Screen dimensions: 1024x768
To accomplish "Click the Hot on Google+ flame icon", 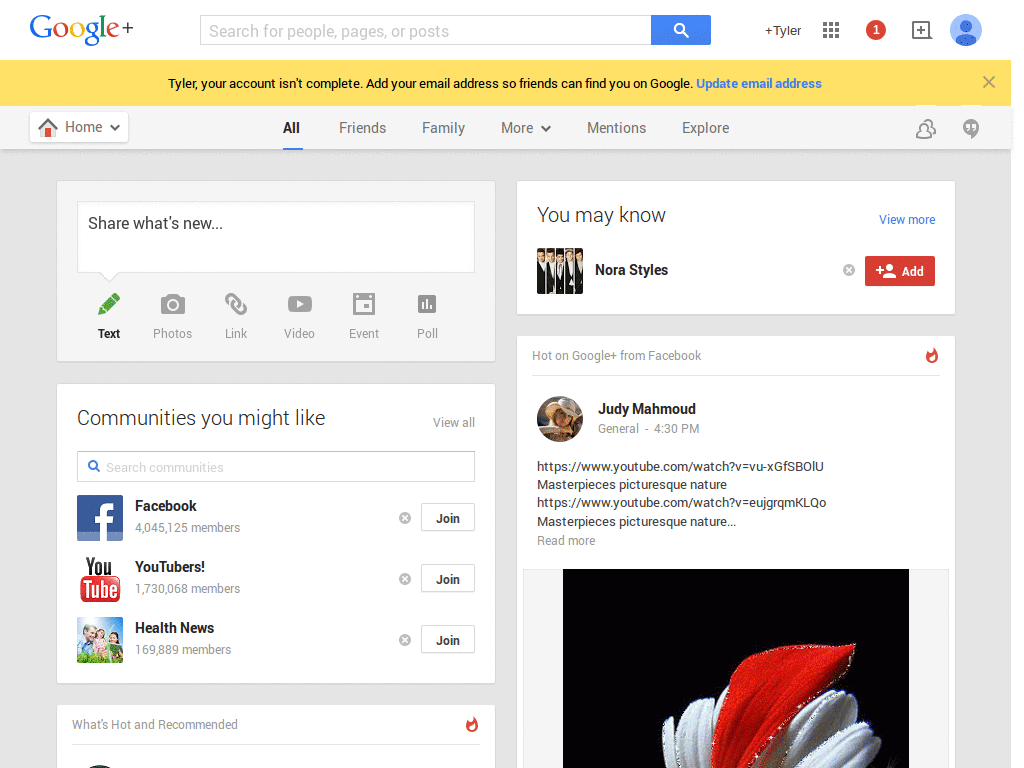I will click(x=932, y=355).
